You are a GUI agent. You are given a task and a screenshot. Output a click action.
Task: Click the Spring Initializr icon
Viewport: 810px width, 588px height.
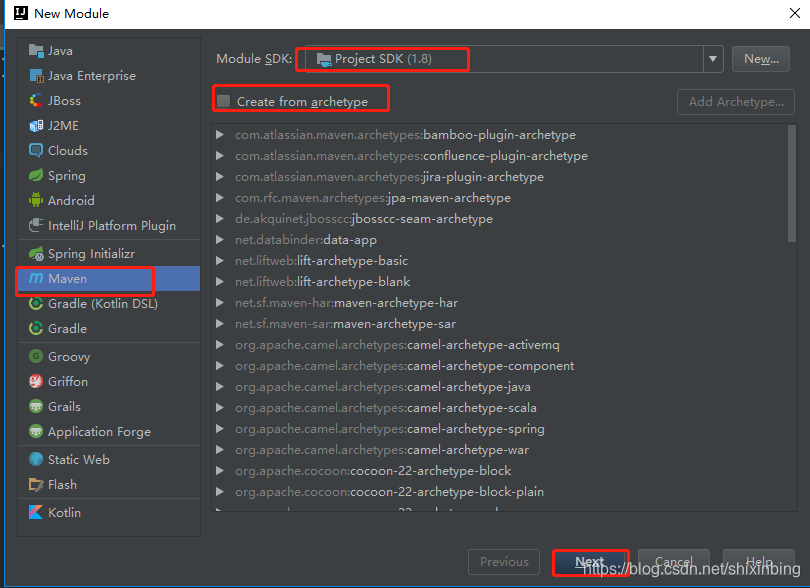coord(36,254)
